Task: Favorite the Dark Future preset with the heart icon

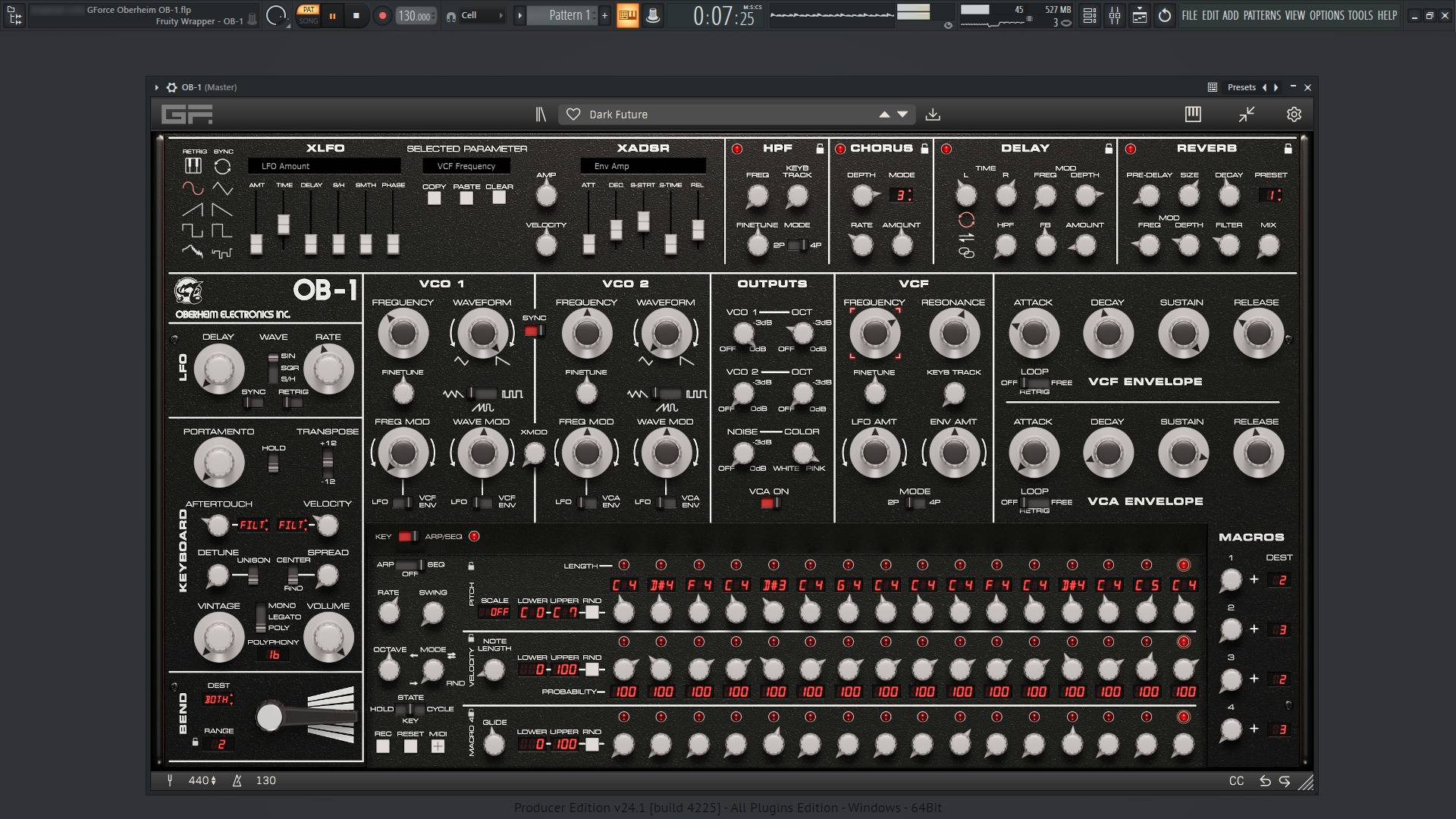Action: (573, 115)
